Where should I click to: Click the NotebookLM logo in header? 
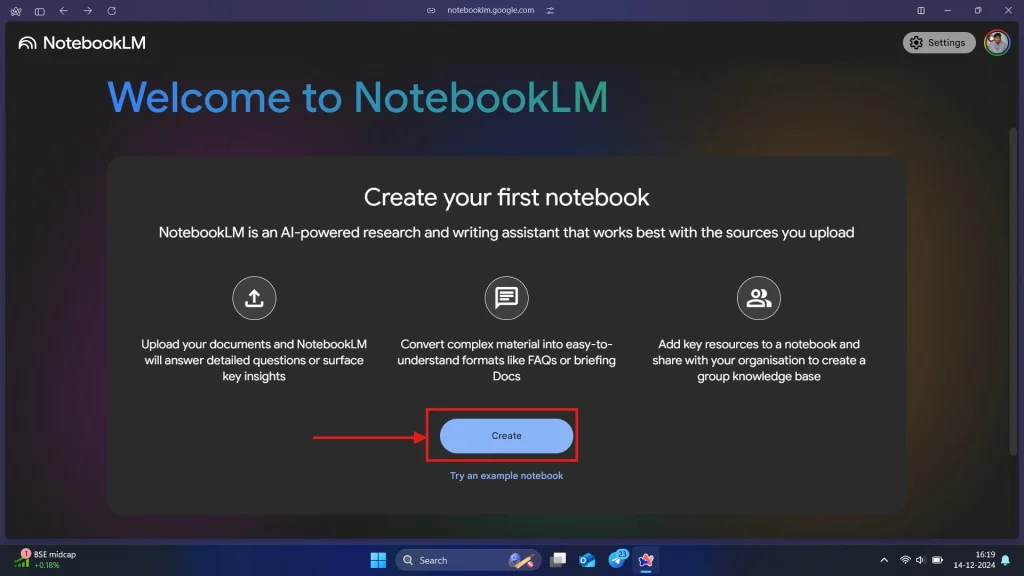(x=82, y=43)
